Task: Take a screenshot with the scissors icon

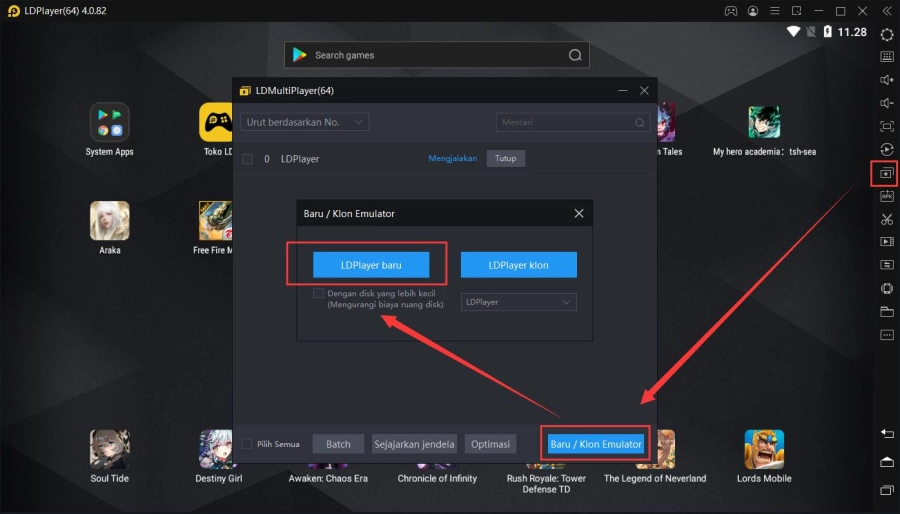Action: tap(887, 219)
